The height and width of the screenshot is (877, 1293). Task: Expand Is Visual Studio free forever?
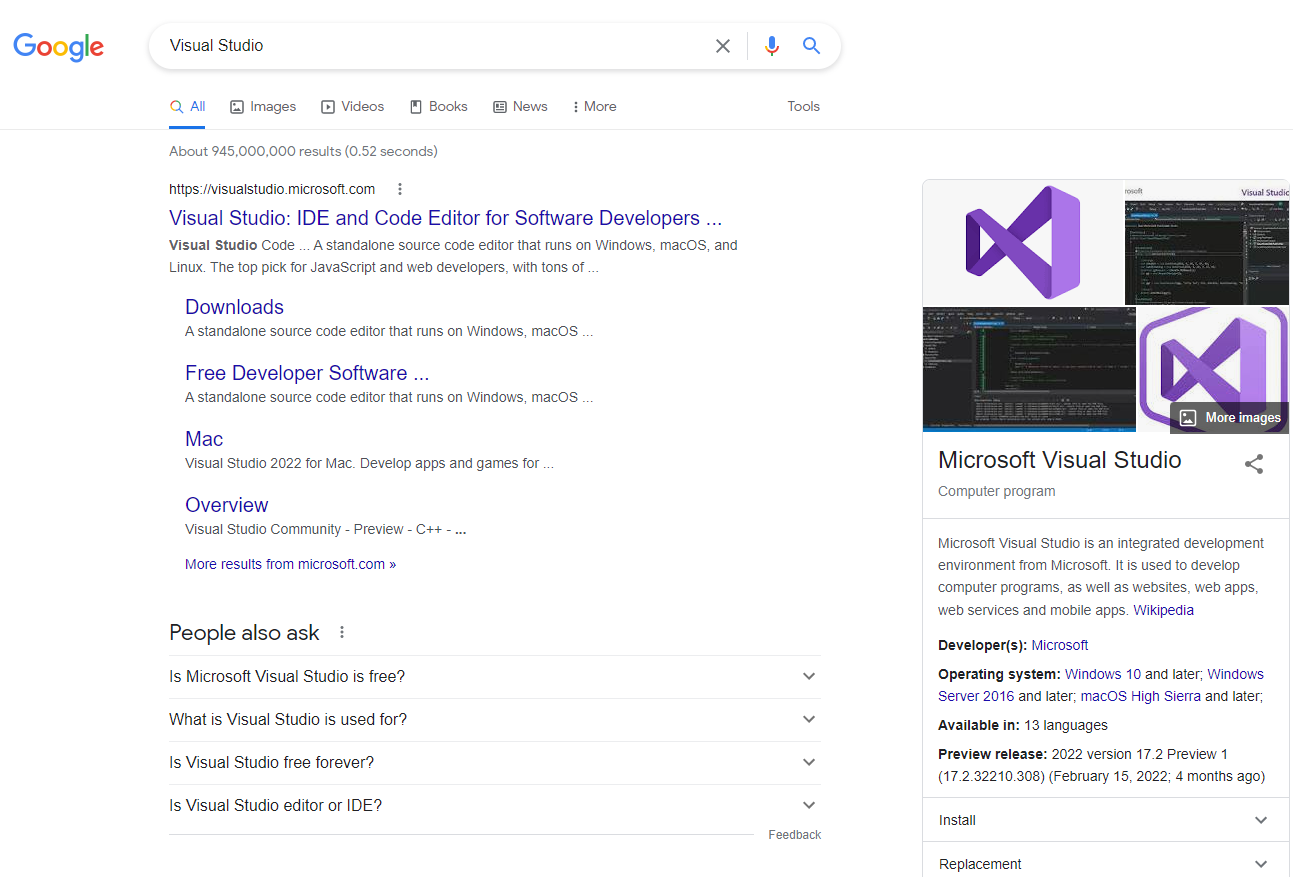495,763
